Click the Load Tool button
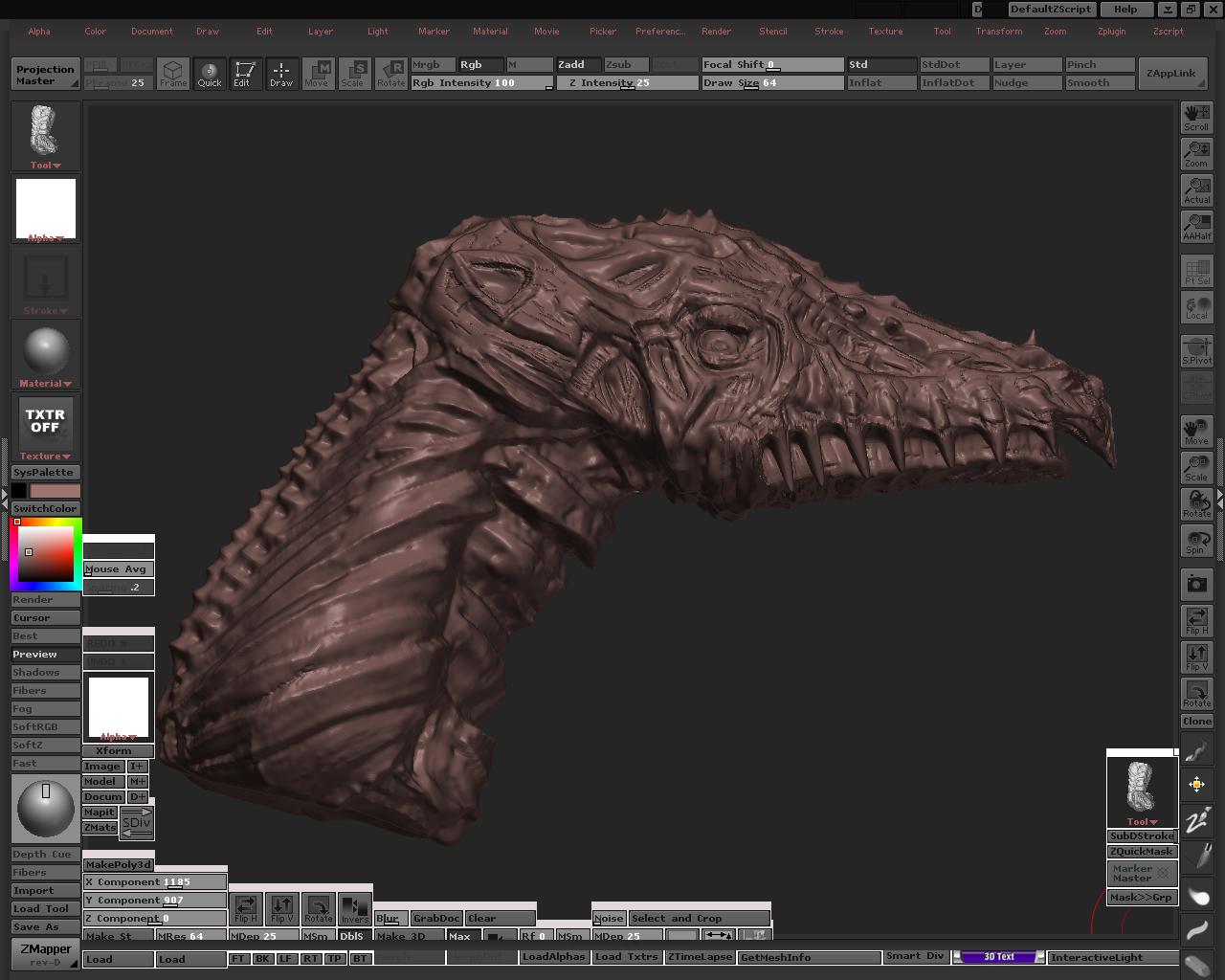Image resolution: width=1225 pixels, height=980 pixels. point(45,909)
